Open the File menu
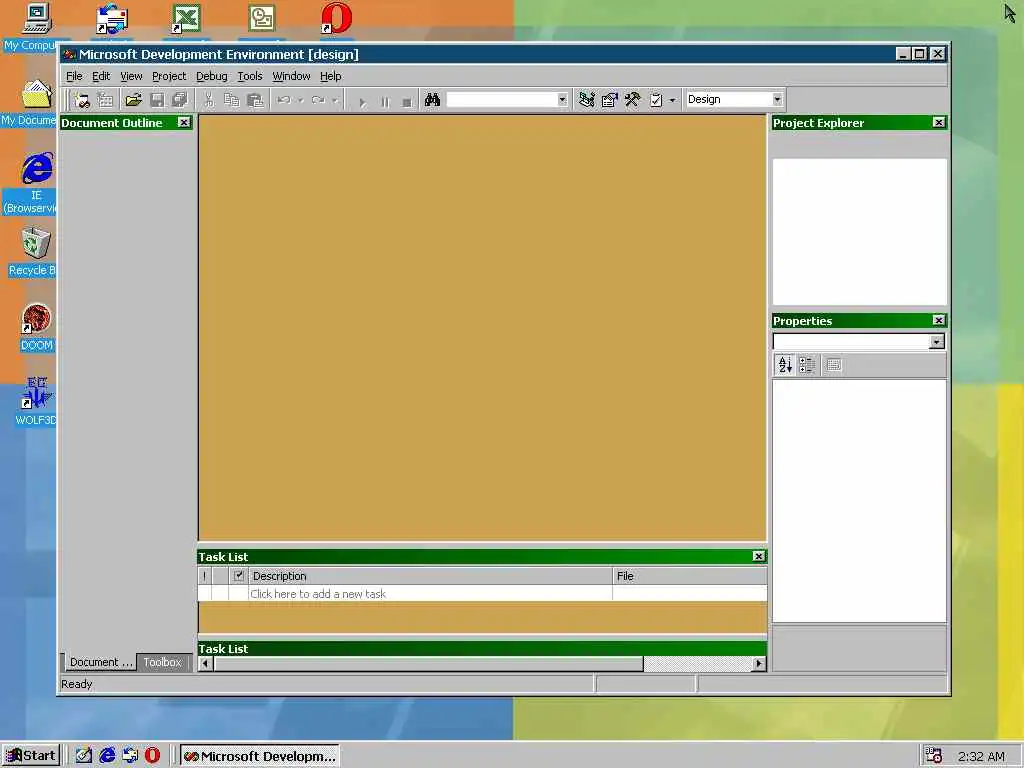The height and width of the screenshot is (768, 1024). pos(74,76)
